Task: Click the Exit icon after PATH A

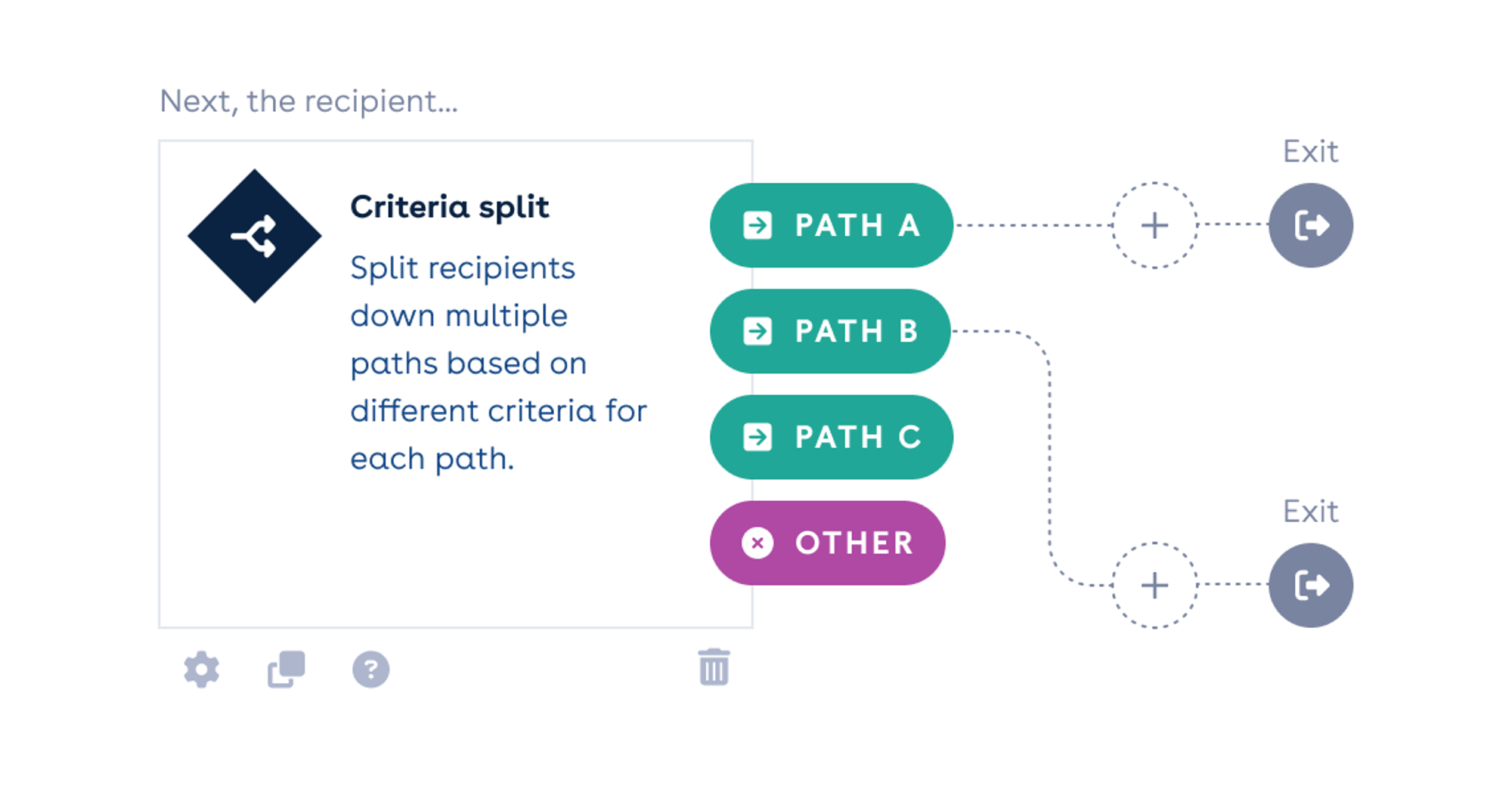Action: click(x=1312, y=224)
